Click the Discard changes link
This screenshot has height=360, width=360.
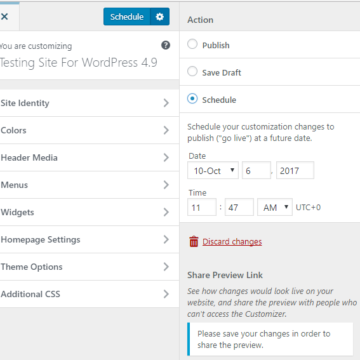232,242
